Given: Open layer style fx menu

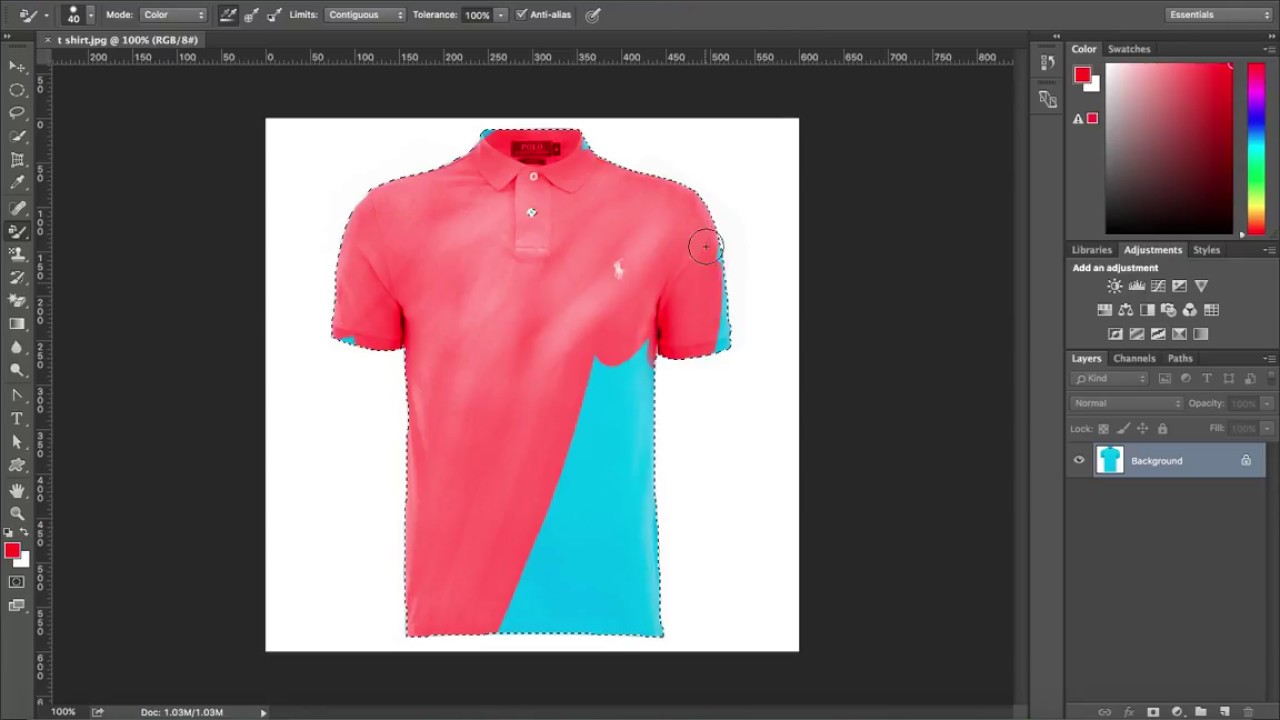Looking at the screenshot, I should pyautogui.click(x=1128, y=712).
